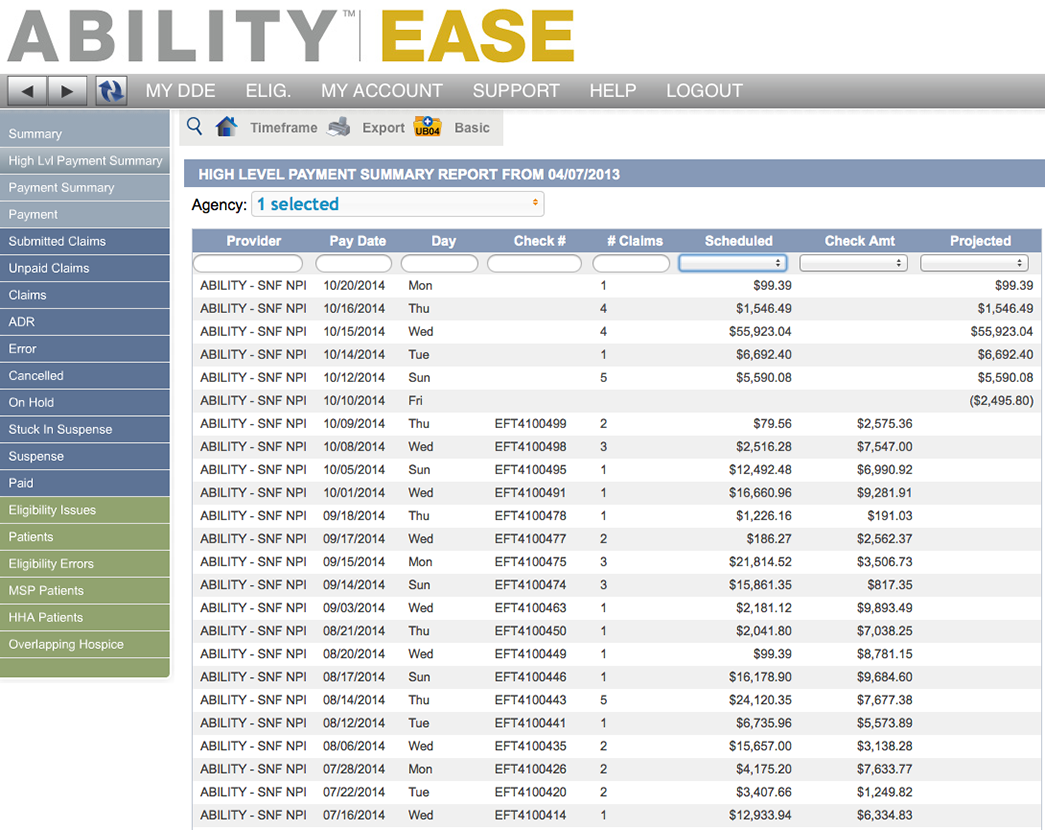This screenshot has height=830, width=1045.
Task: Go forward with the right arrow button
Action: pos(67,91)
